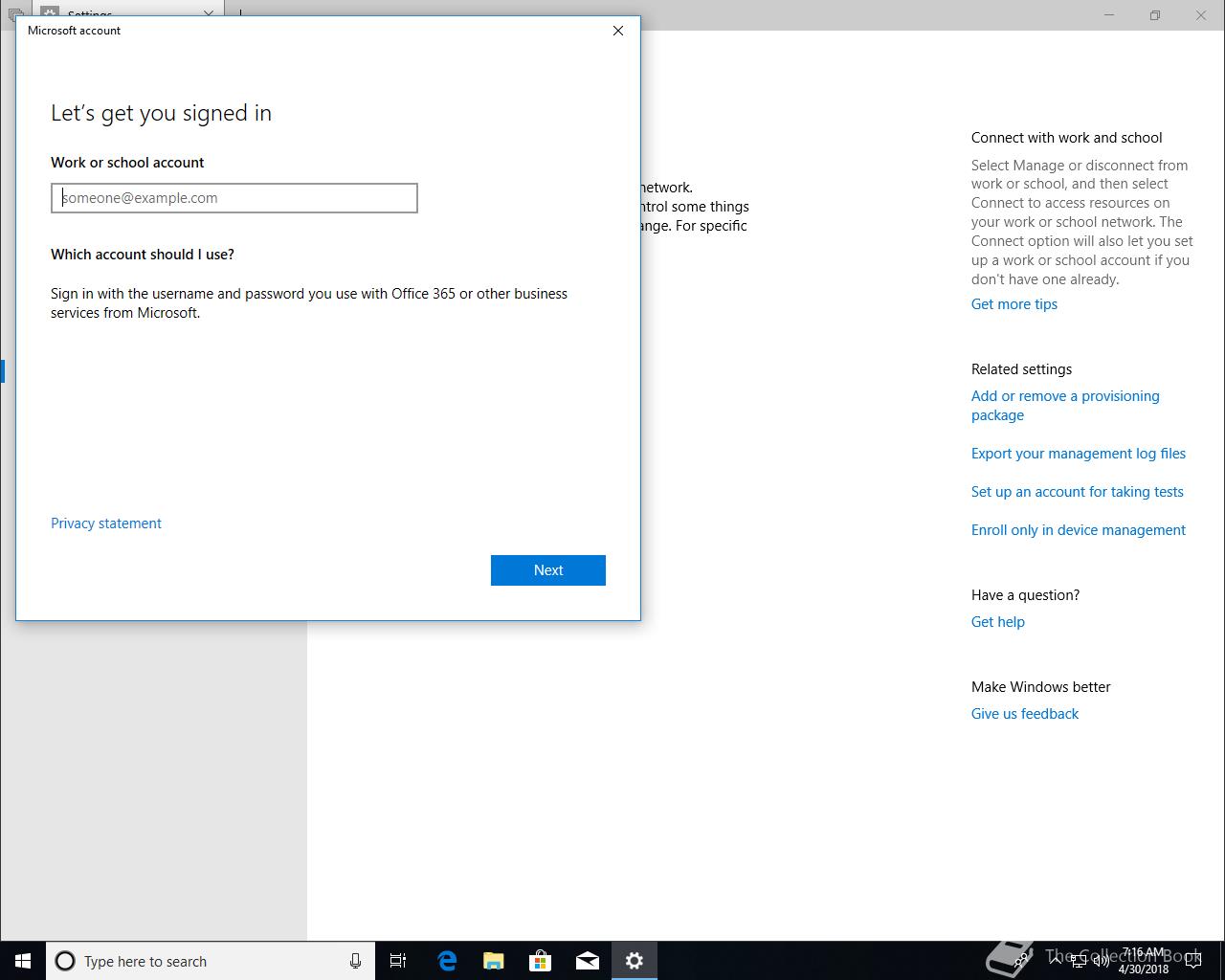This screenshot has width=1225, height=980.
Task: Minimize the Settings window
Action: click(x=1110, y=15)
